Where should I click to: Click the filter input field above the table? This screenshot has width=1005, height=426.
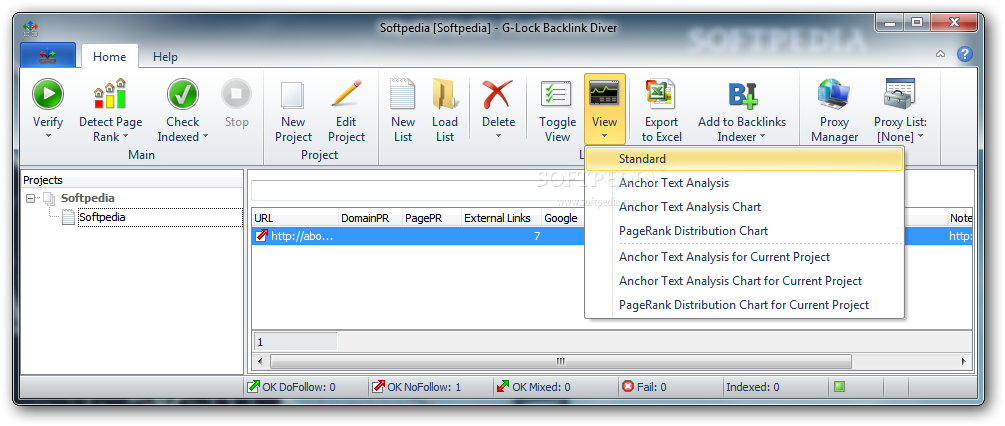pyautogui.click(x=418, y=190)
